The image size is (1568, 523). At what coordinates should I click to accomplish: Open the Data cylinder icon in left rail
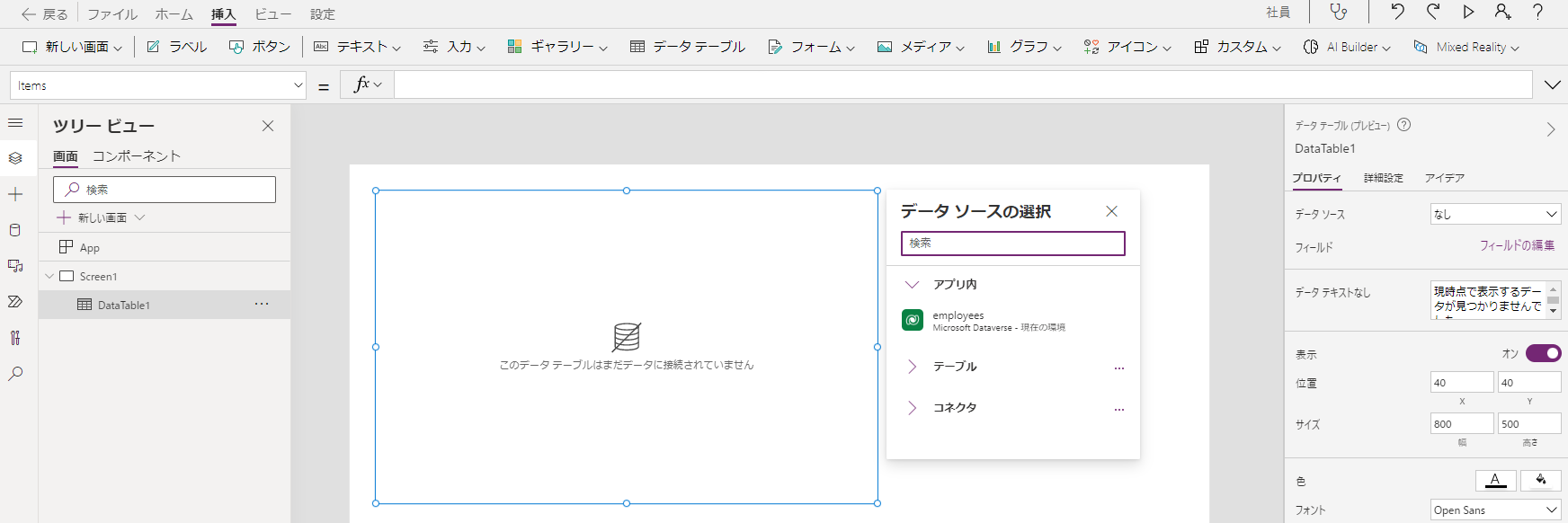[15, 230]
